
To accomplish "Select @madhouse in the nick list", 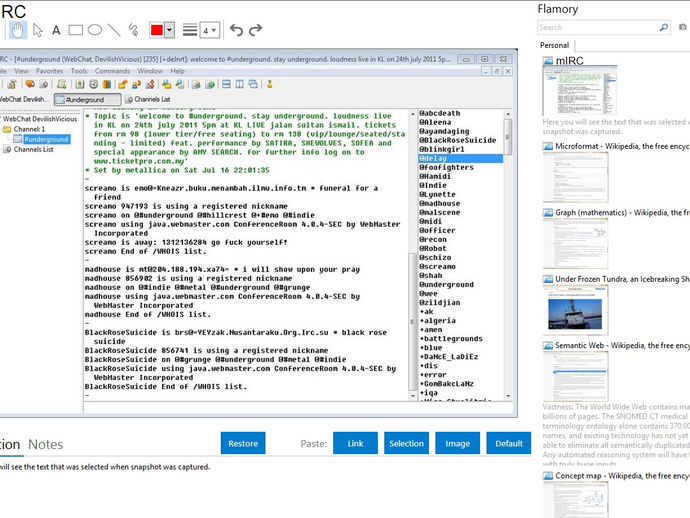I will 440,203.
